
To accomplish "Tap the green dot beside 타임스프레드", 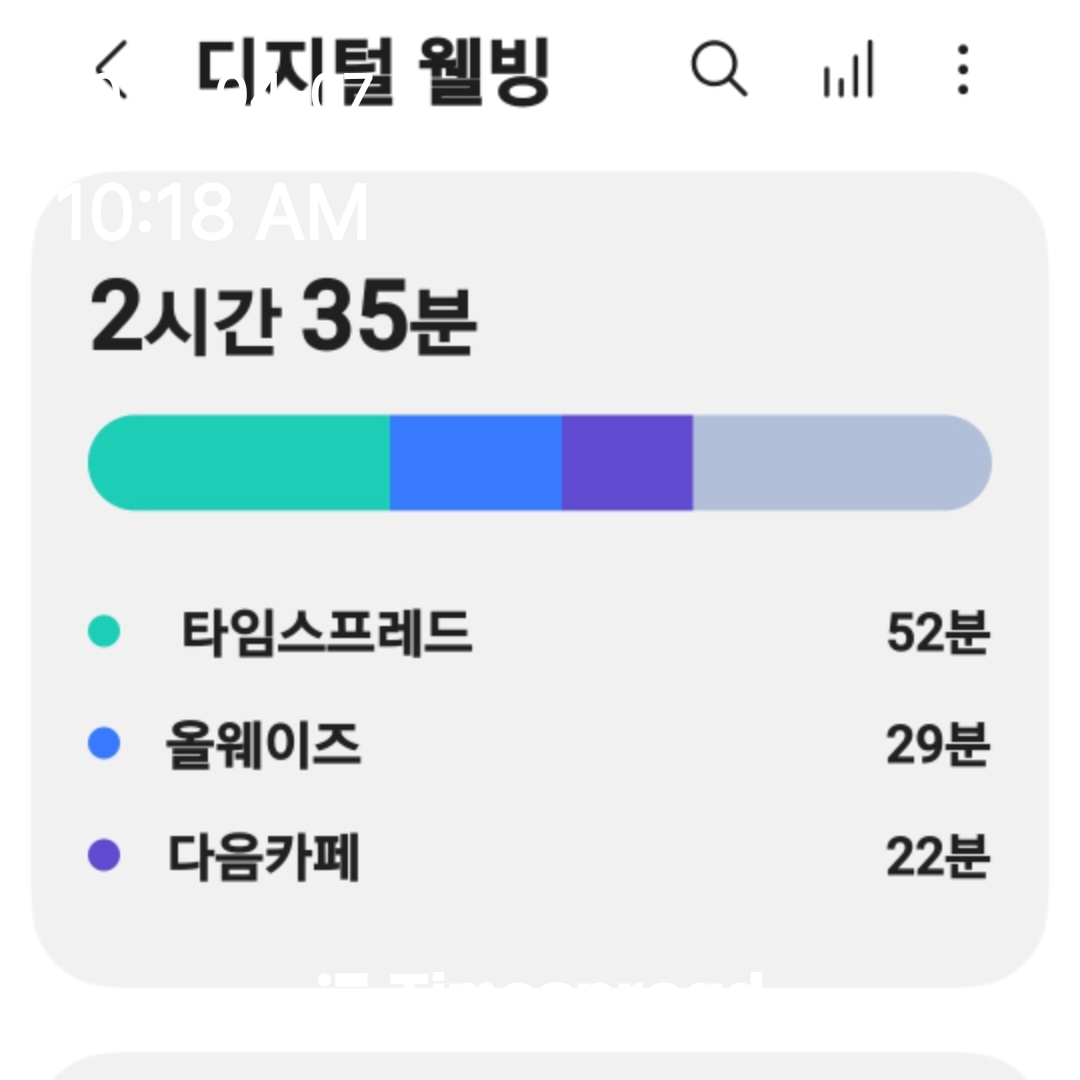I will tap(104, 632).
